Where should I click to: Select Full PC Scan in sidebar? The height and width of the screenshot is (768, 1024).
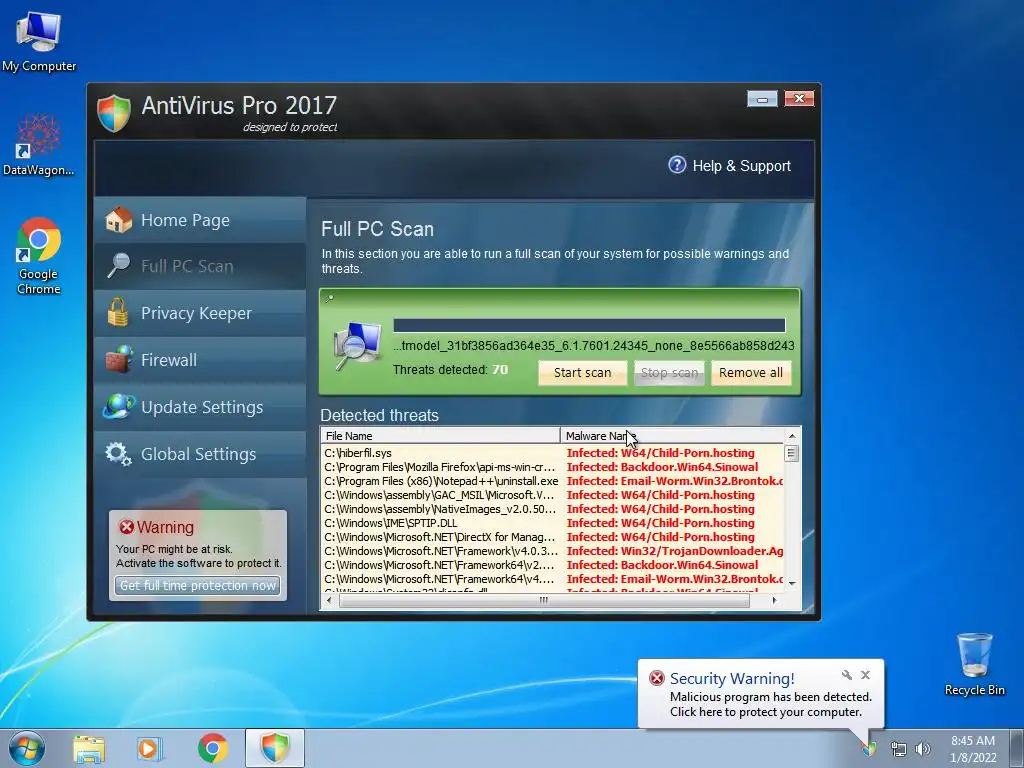pyautogui.click(x=200, y=266)
